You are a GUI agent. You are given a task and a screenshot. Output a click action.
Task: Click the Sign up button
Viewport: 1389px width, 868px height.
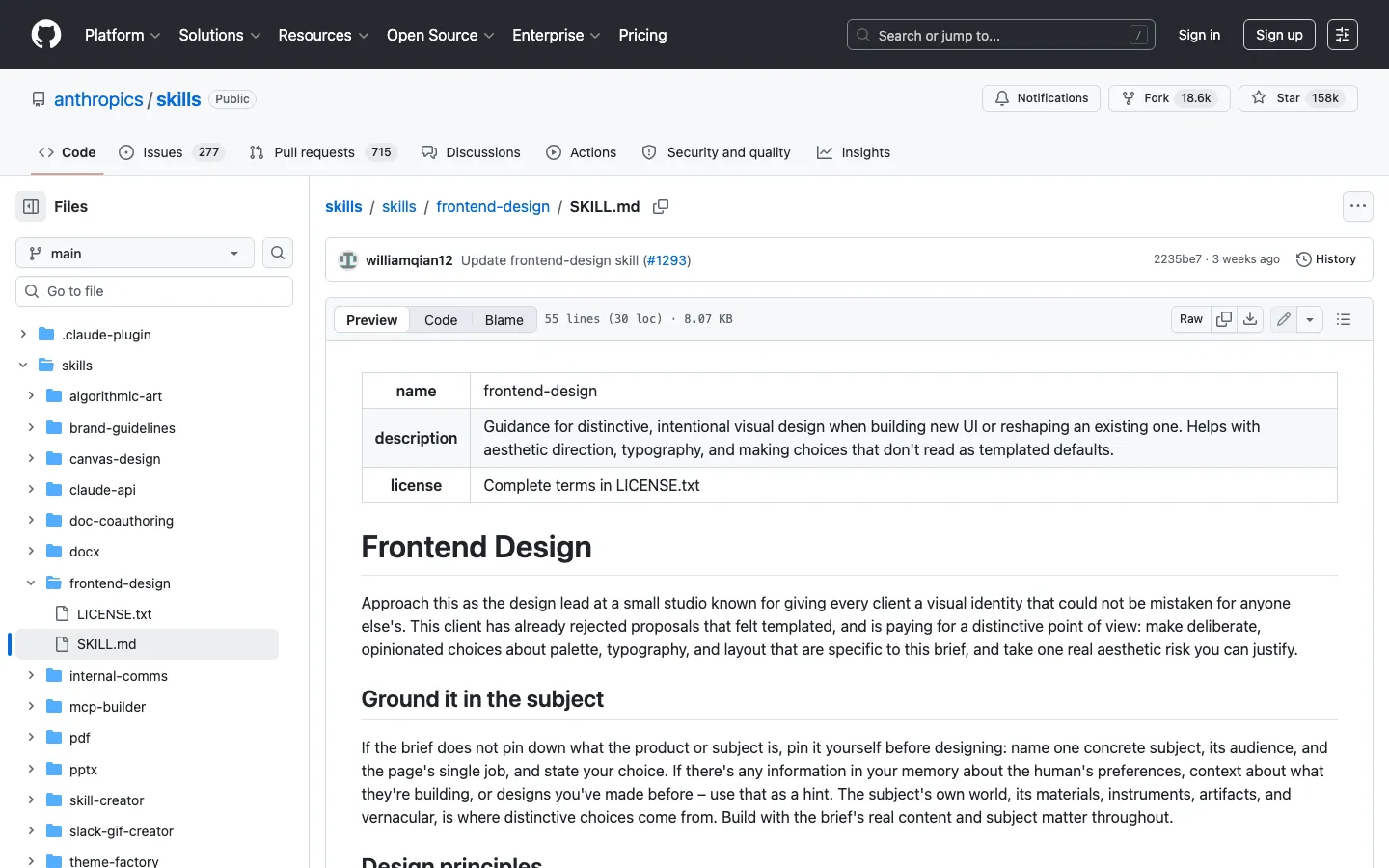tap(1279, 35)
